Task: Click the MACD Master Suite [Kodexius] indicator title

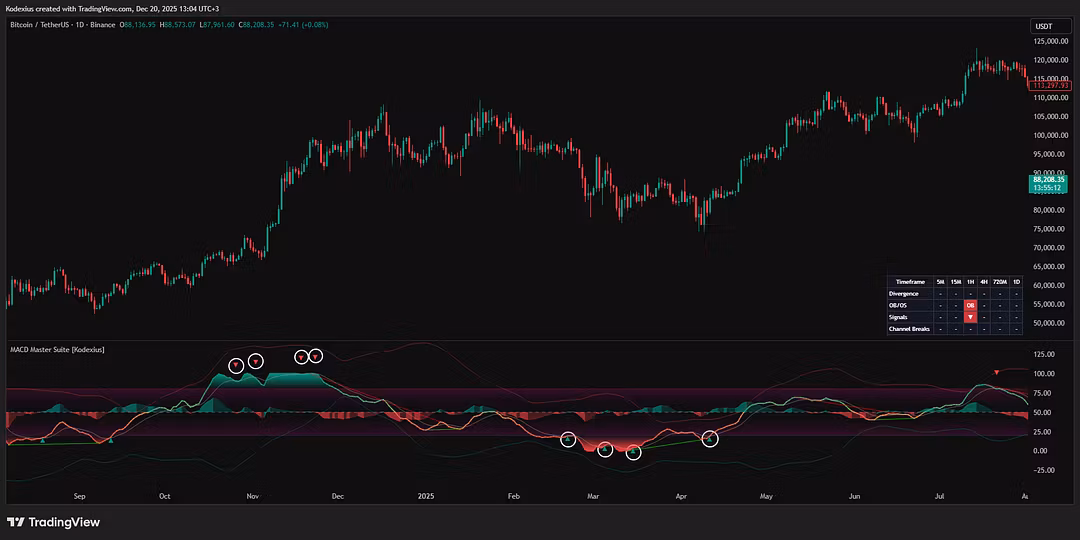Action: (57, 349)
